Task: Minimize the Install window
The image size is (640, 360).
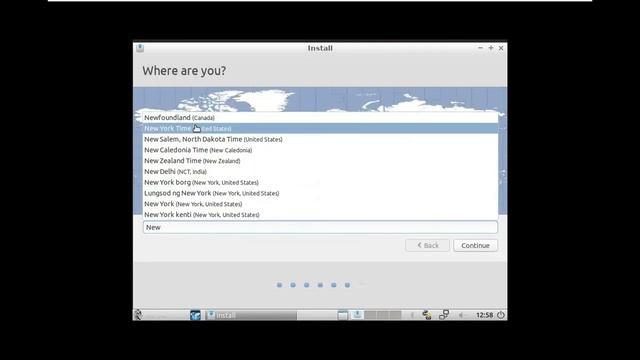Action: [x=480, y=48]
